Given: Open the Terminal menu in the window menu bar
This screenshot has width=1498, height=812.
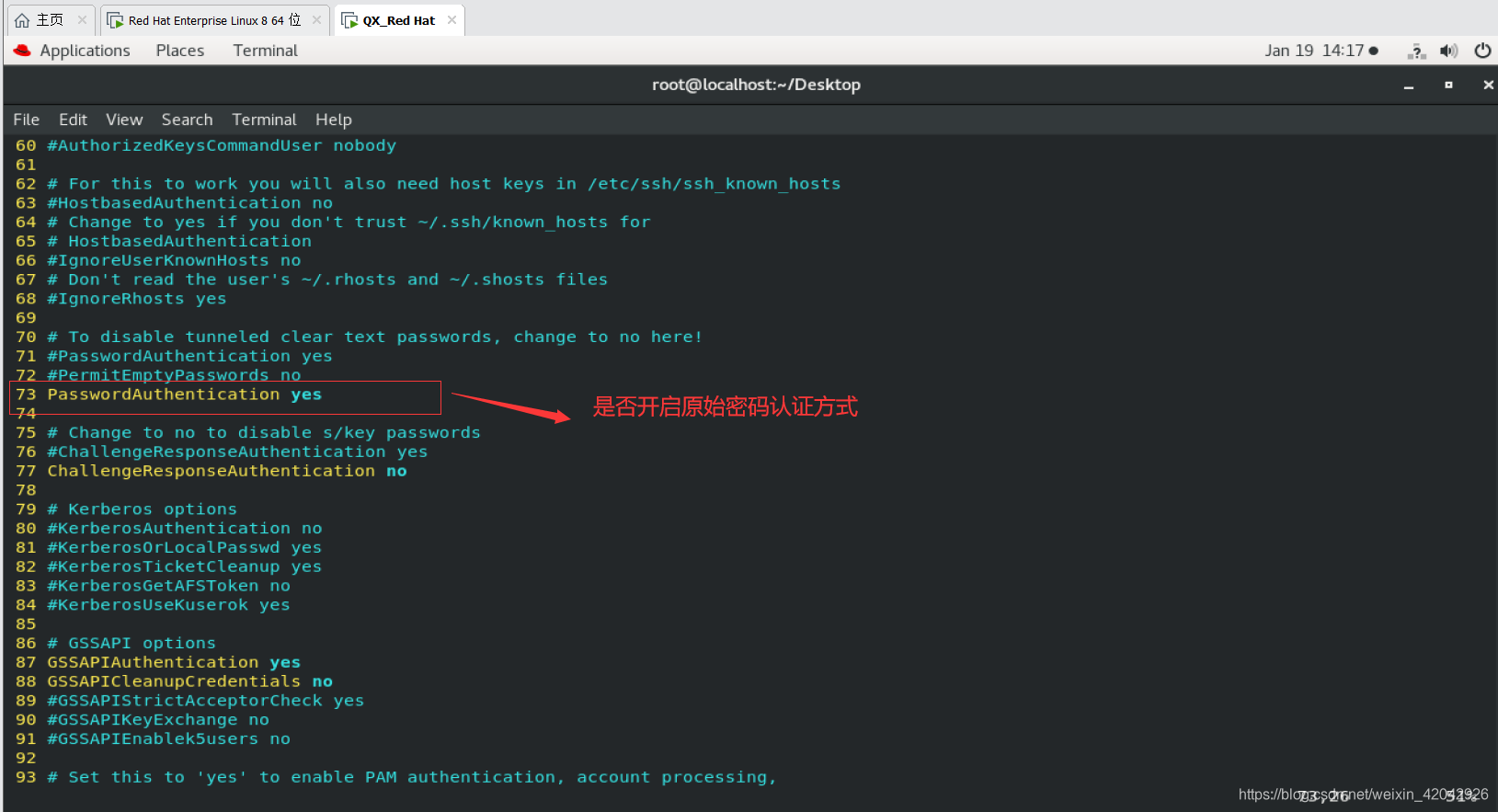Looking at the screenshot, I should (264, 120).
